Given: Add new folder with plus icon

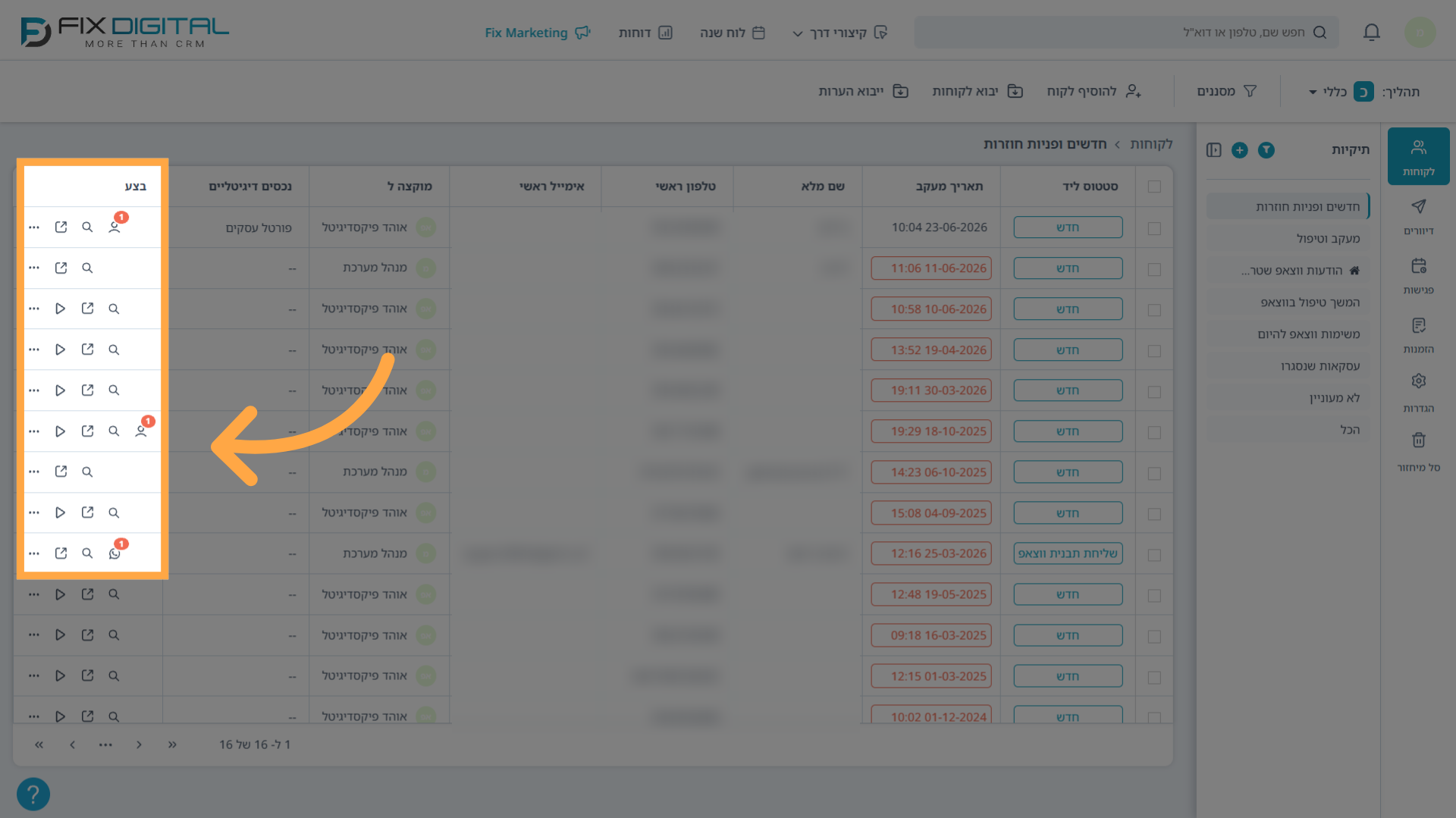Looking at the screenshot, I should (x=1239, y=150).
